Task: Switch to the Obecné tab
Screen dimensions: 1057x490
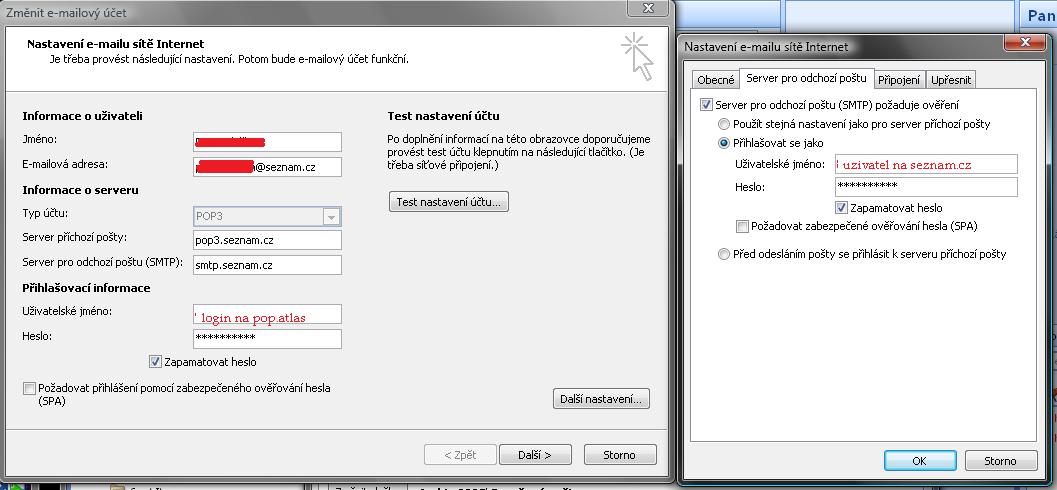Action: (716, 80)
